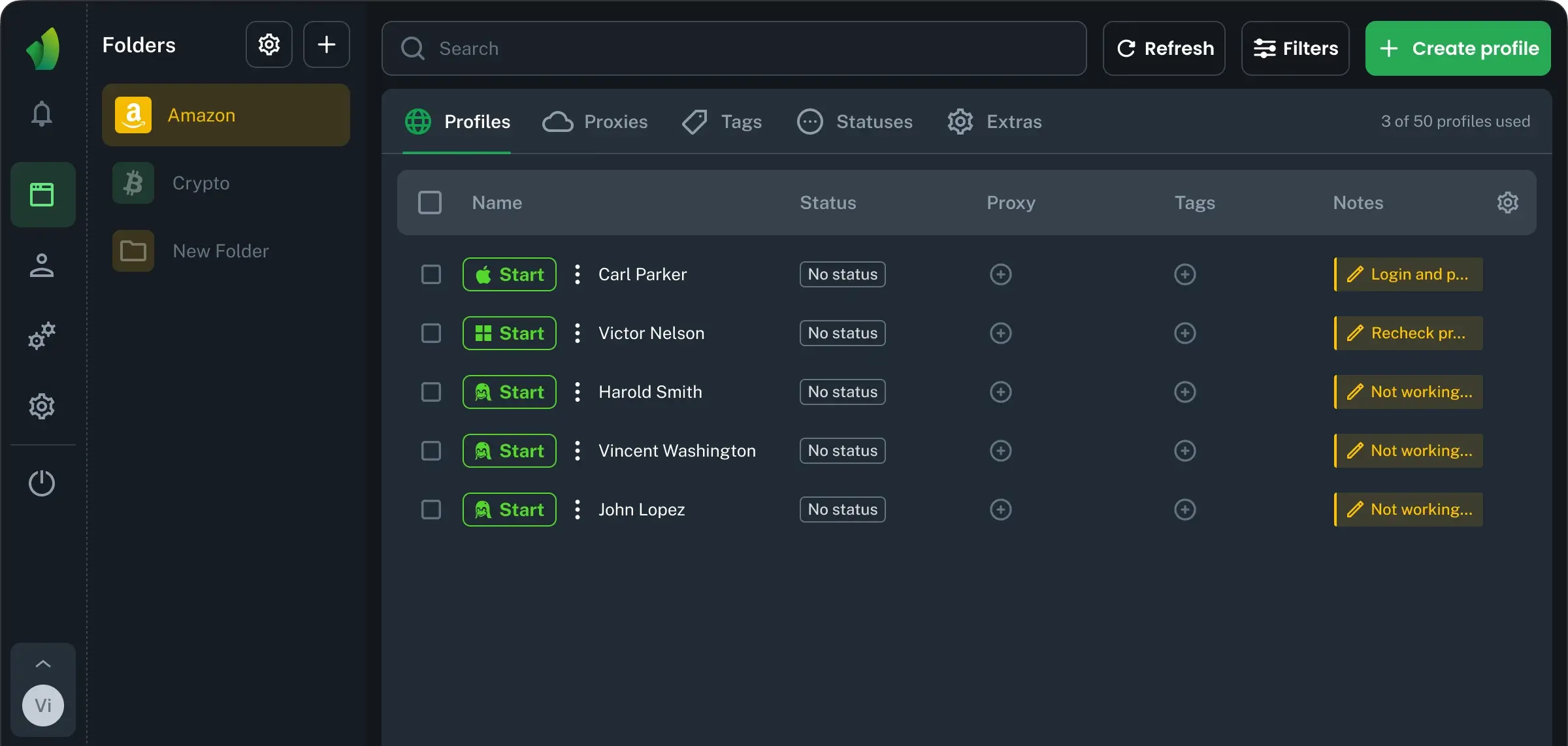Screen dimensions: 1568x746
Task: Click the power icon in sidebar
Action: [42, 483]
